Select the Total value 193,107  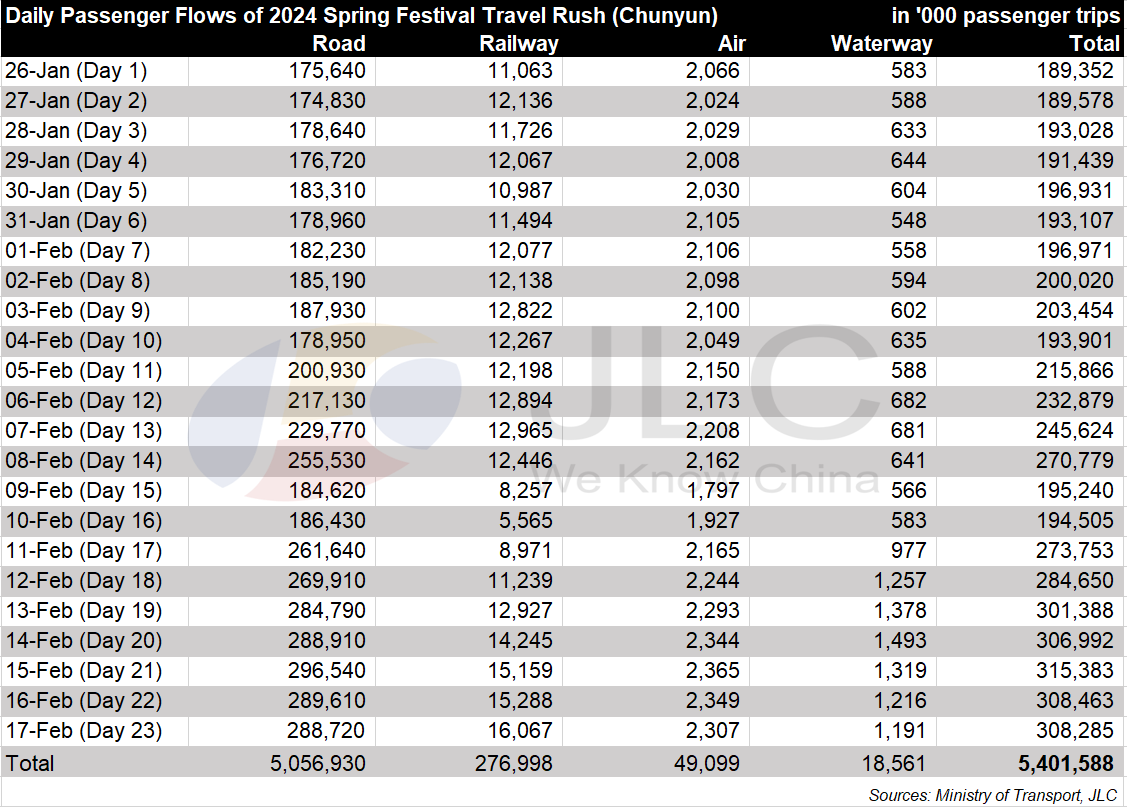[1075, 221]
